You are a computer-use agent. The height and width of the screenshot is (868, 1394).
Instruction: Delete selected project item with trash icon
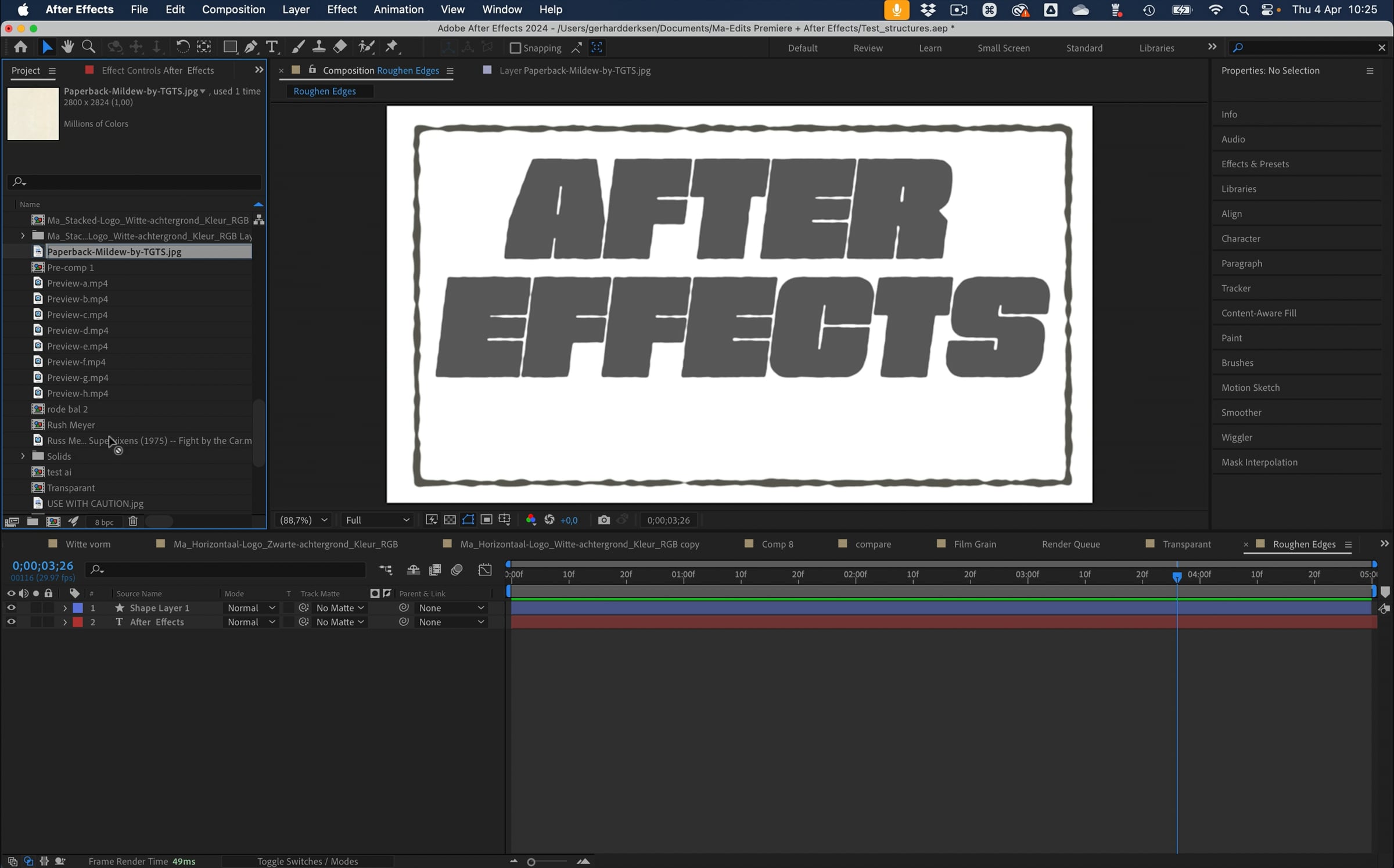coord(133,521)
